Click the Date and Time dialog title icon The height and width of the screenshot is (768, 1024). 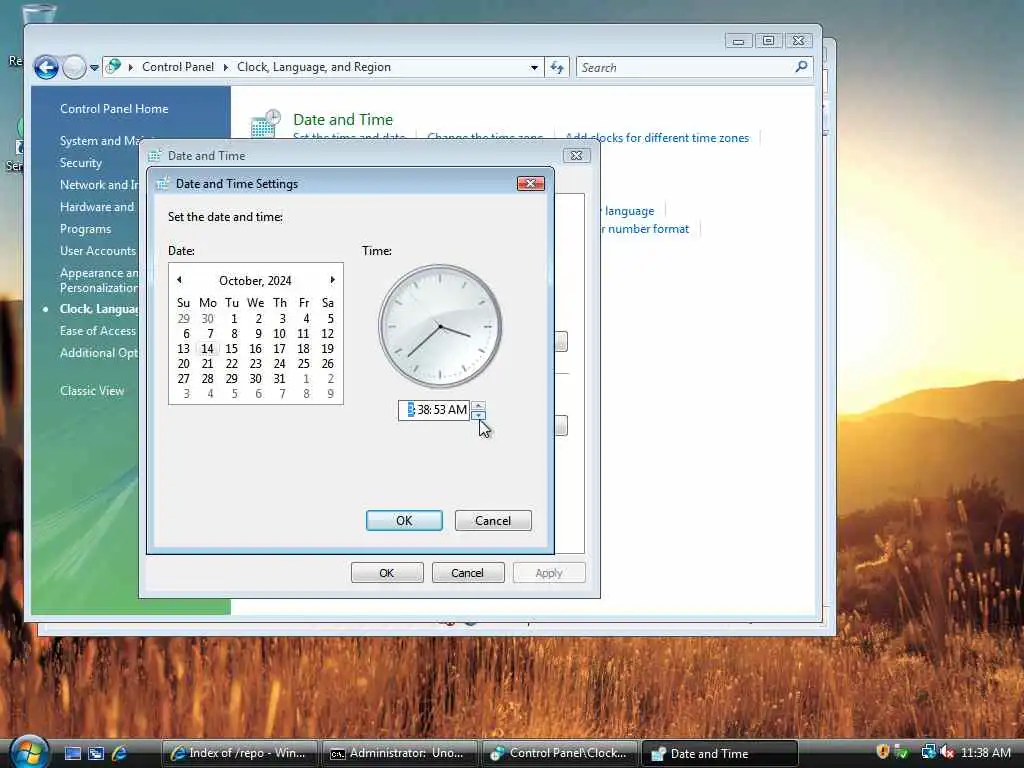155,155
